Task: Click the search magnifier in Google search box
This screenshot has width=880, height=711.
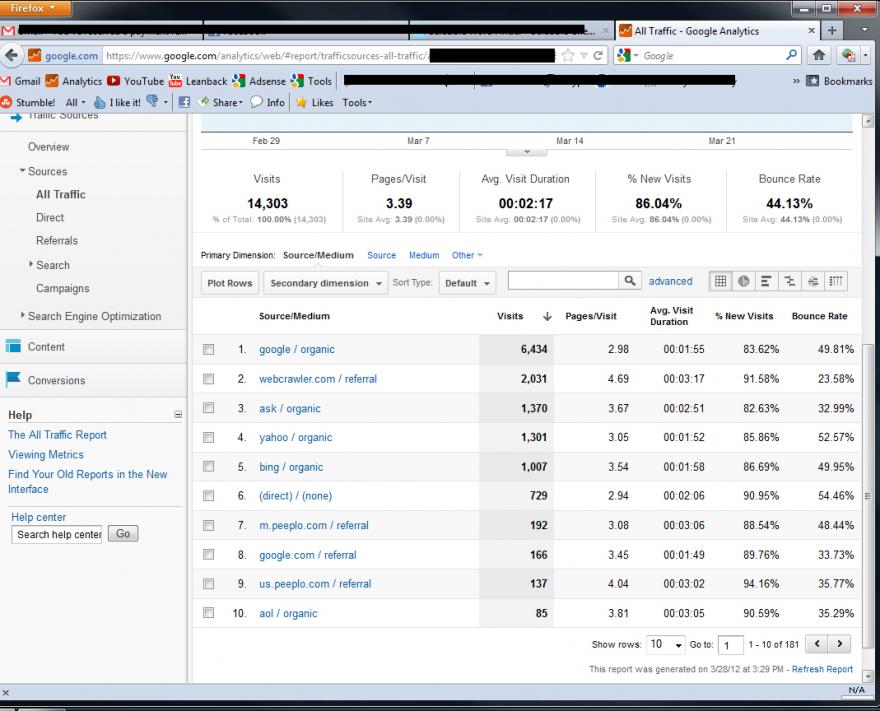Action: [x=791, y=55]
